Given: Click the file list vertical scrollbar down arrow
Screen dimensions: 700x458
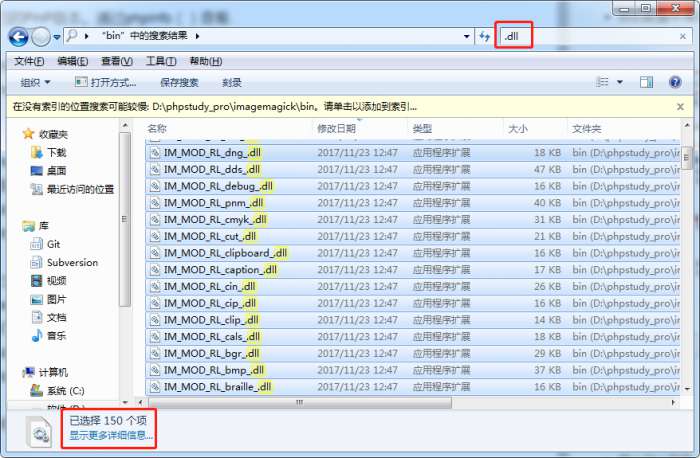Looking at the screenshot, I should 687,389.
